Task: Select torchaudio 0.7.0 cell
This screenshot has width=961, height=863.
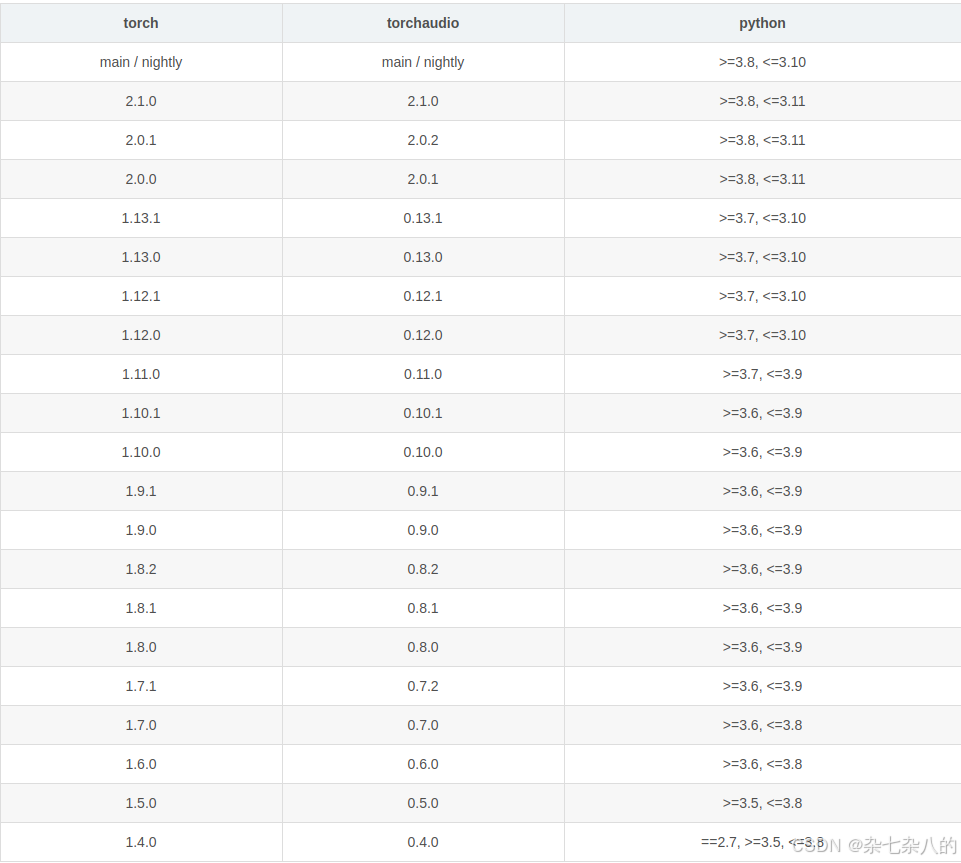Action: tap(423, 726)
